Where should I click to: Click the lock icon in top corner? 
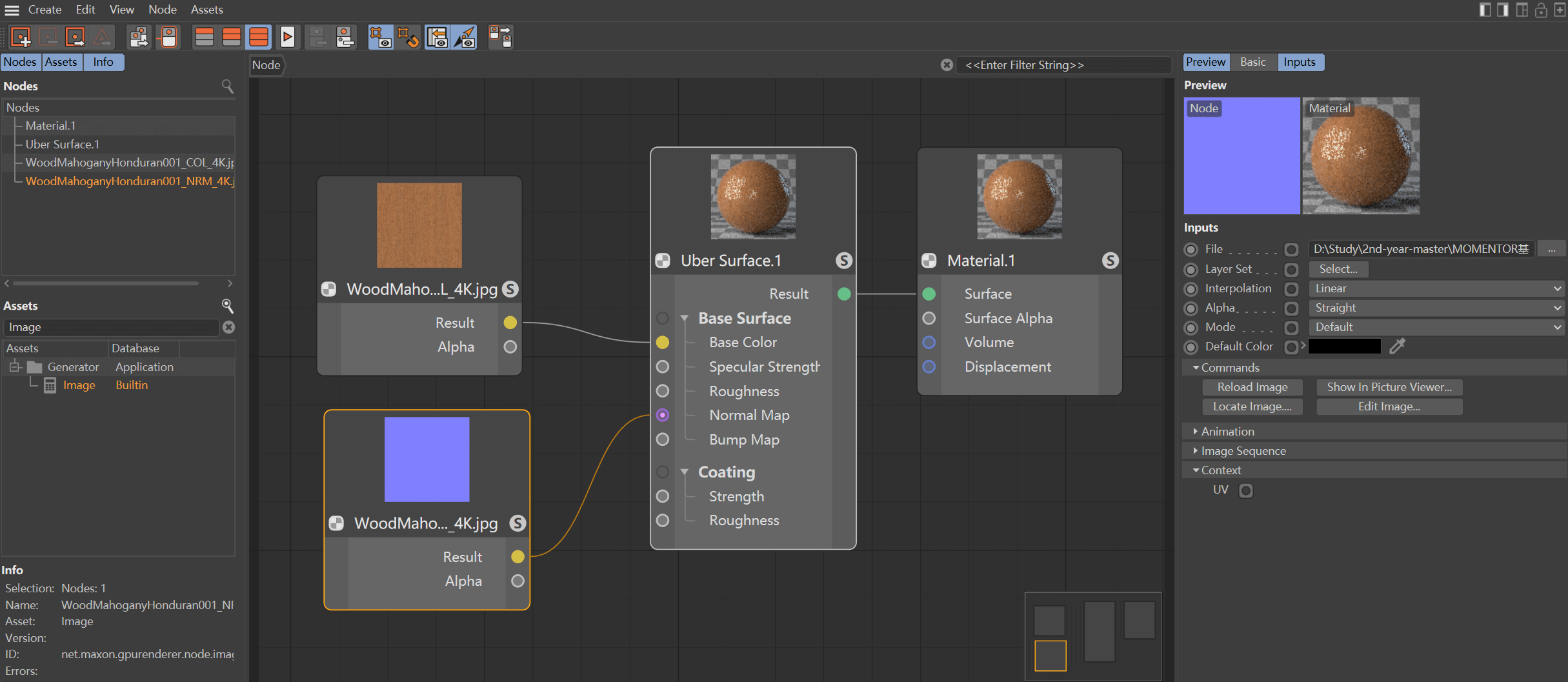(1541, 10)
